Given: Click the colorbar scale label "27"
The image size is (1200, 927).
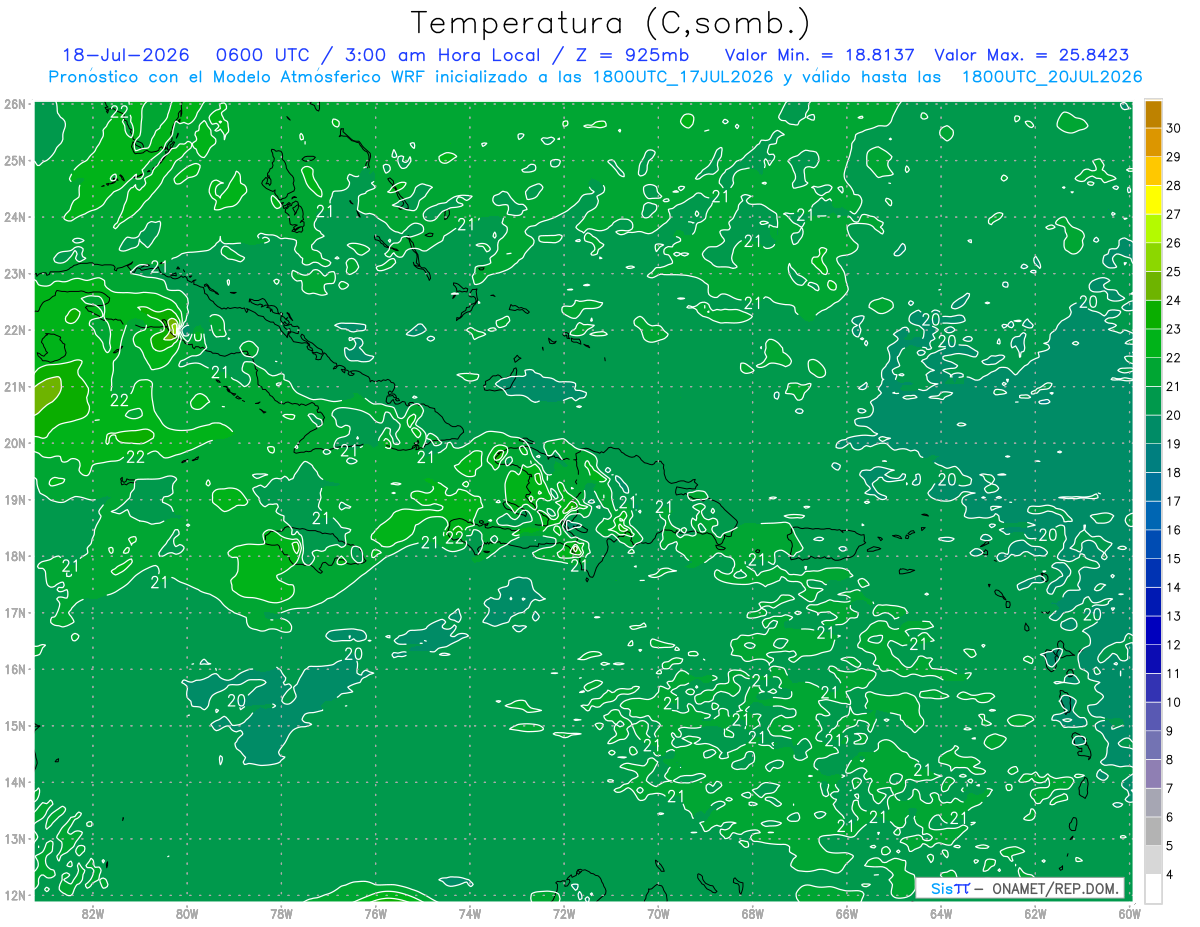Looking at the screenshot, I should click(1174, 214).
